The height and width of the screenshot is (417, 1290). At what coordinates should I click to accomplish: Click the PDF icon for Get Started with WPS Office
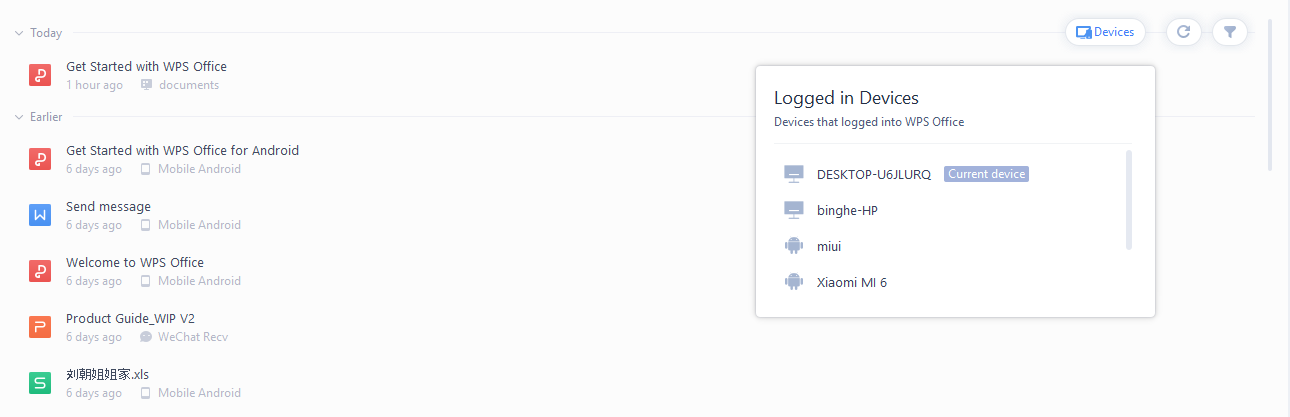(x=40, y=75)
